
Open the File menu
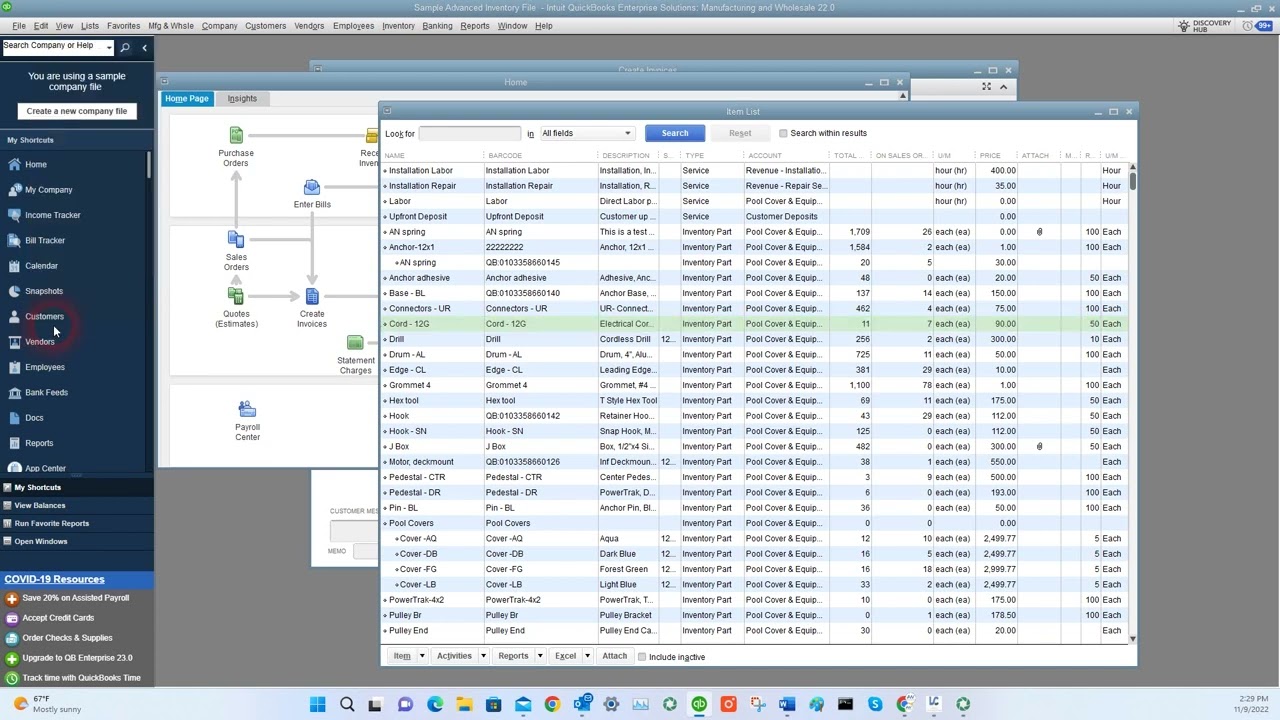click(x=19, y=26)
